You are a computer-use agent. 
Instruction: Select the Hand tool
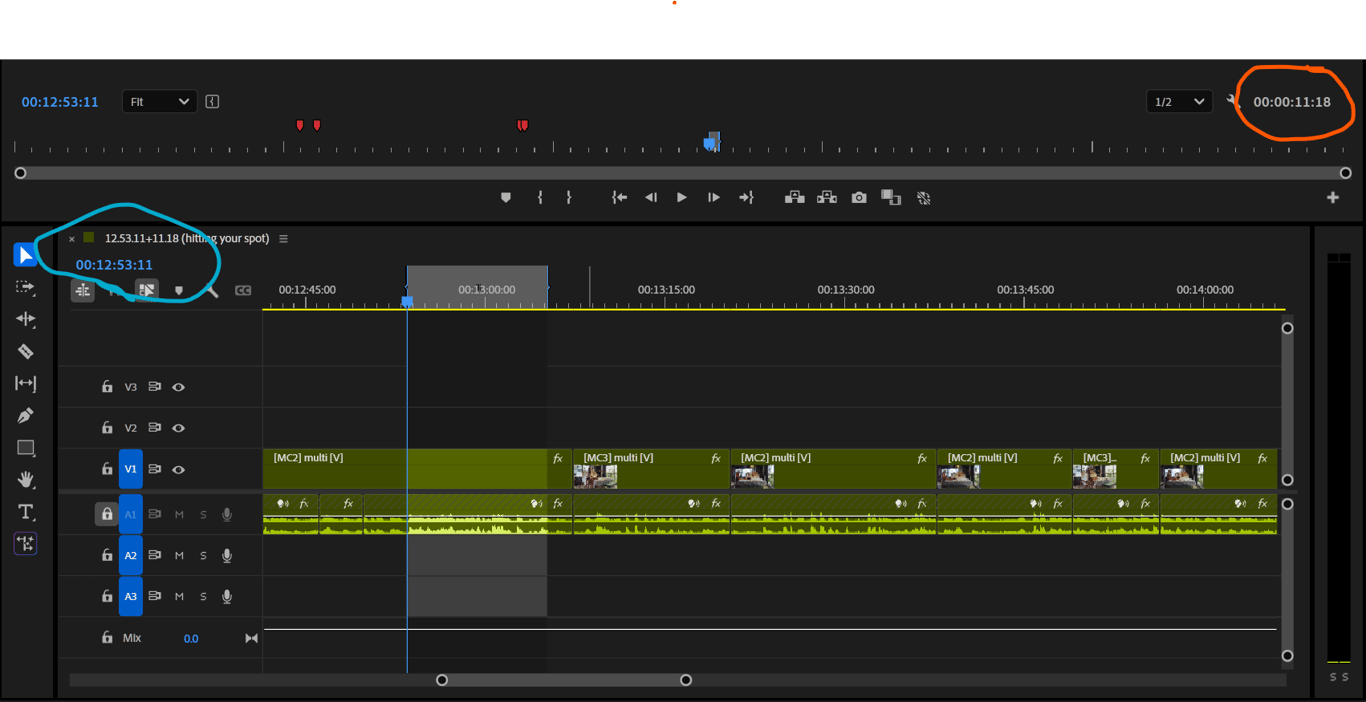pos(25,479)
